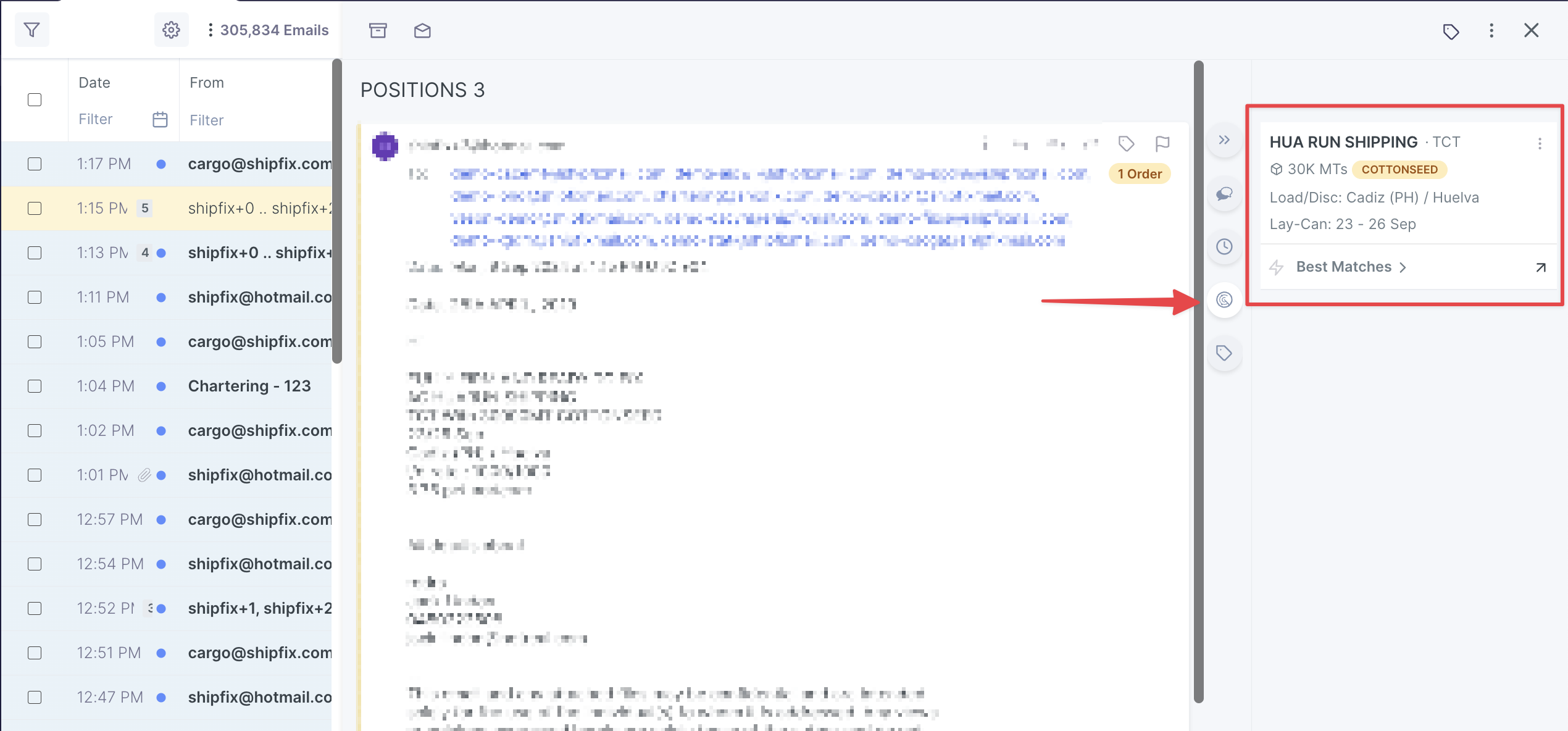This screenshot has height=731, width=1568.
Task: Expand Best Matches chevron
Action: click(x=1403, y=267)
